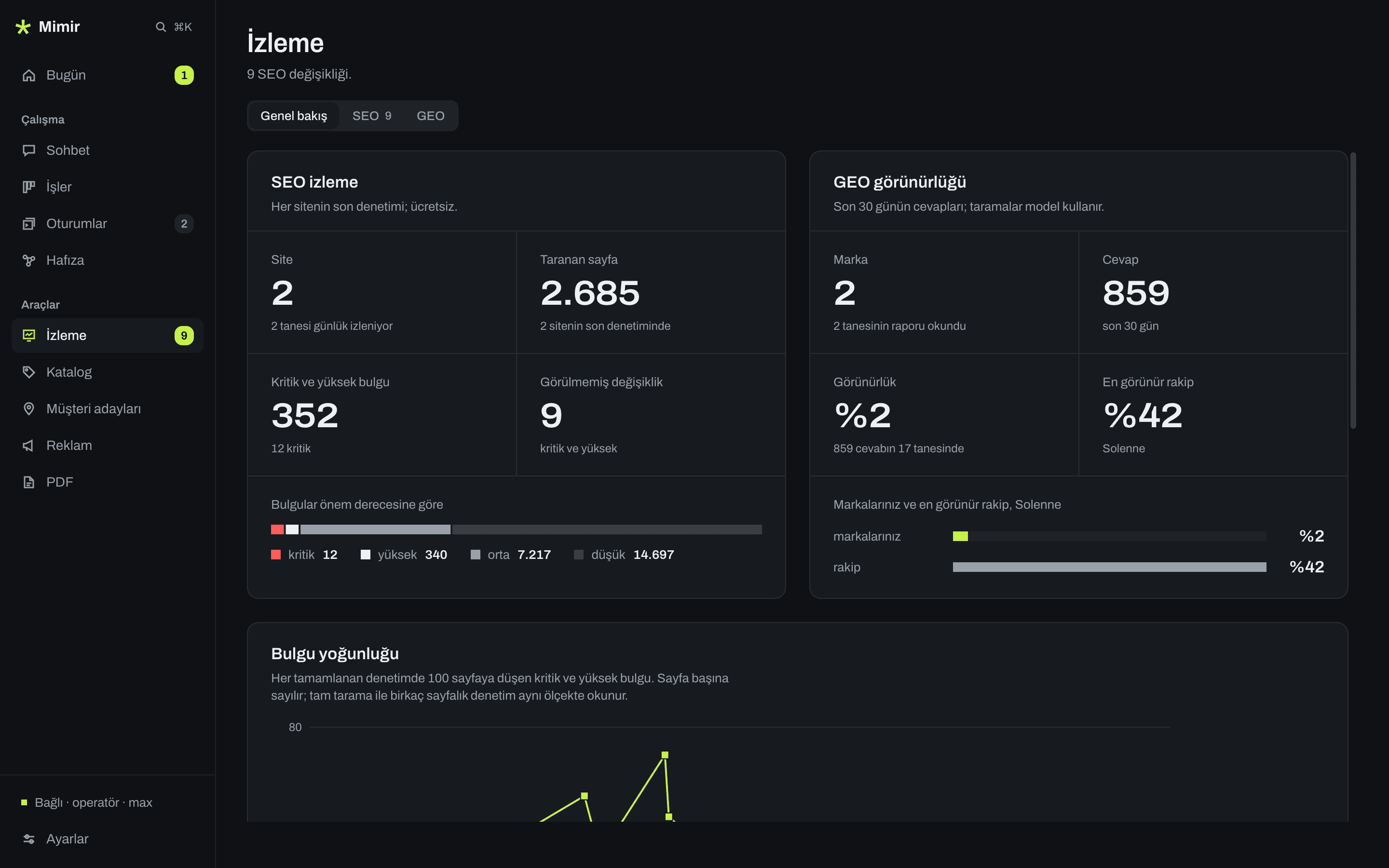Image resolution: width=1389 pixels, height=868 pixels.
Task: Click the Reklam megaphone icon
Action: [29, 446]
